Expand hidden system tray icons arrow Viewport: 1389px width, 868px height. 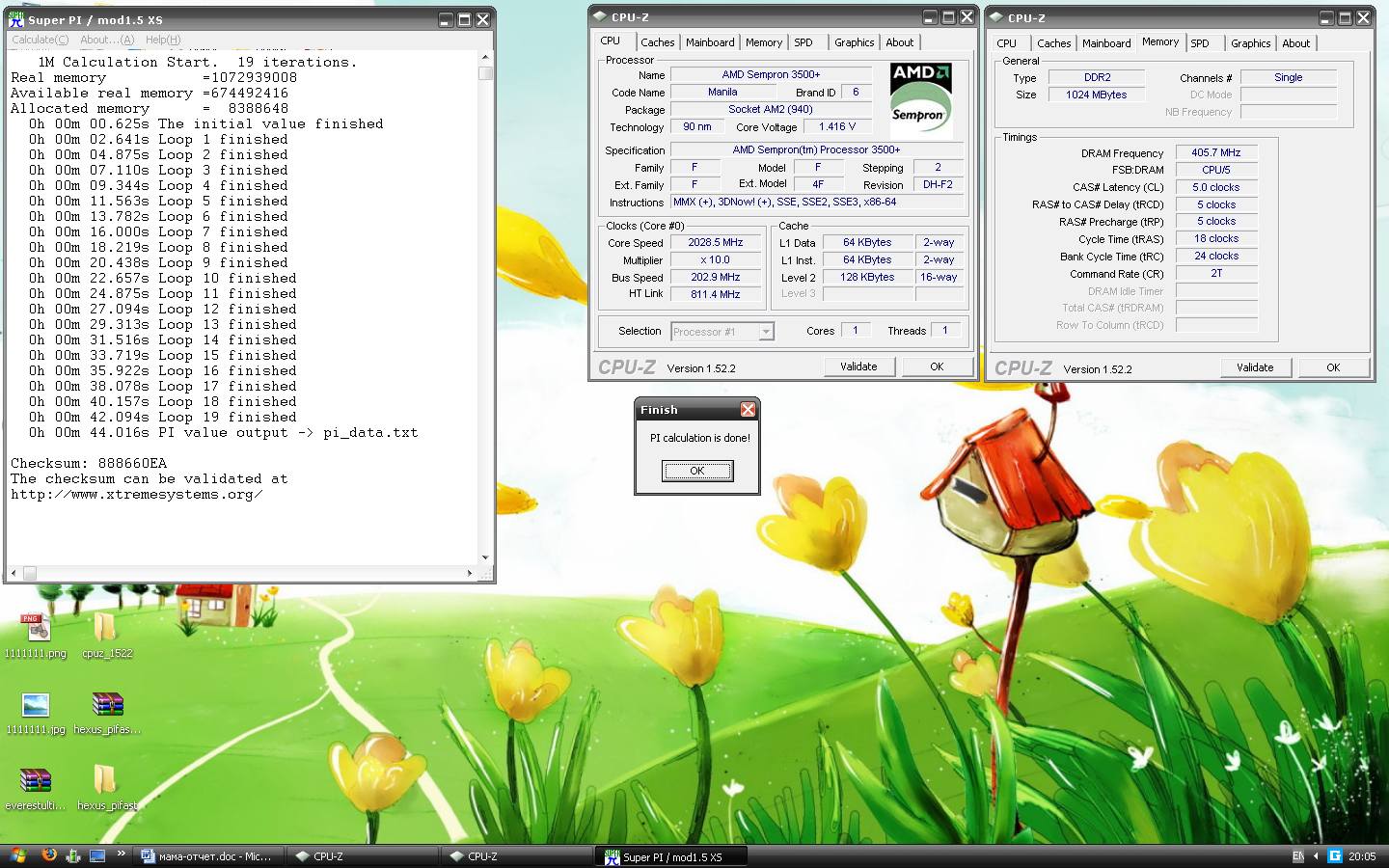point(1316,856)
